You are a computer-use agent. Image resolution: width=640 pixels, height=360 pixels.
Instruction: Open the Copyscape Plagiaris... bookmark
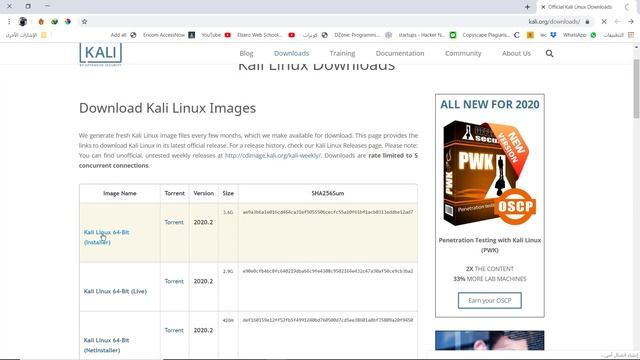pyautogui.click(x=491, y=35)
